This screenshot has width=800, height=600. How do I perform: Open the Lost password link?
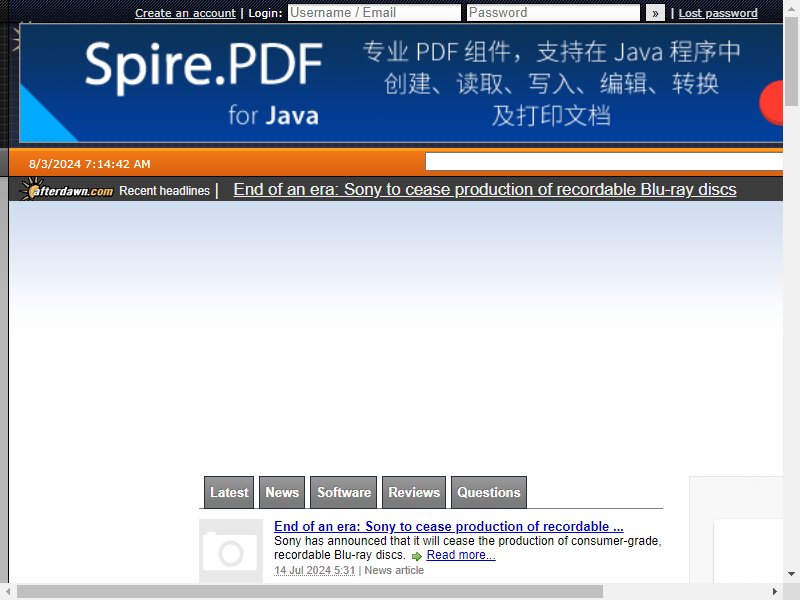(x=718, y=13)
